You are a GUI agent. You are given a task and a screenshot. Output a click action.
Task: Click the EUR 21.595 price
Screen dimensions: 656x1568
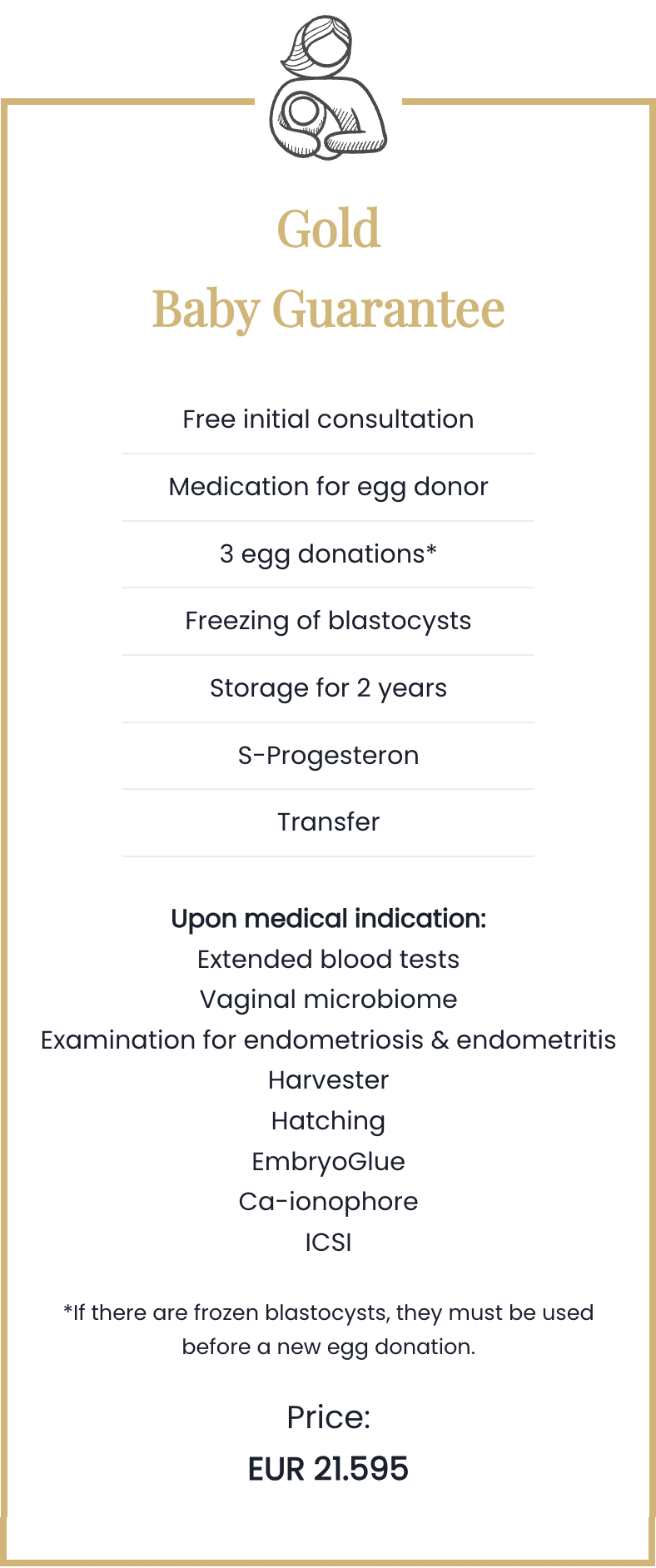(328, 1469)
